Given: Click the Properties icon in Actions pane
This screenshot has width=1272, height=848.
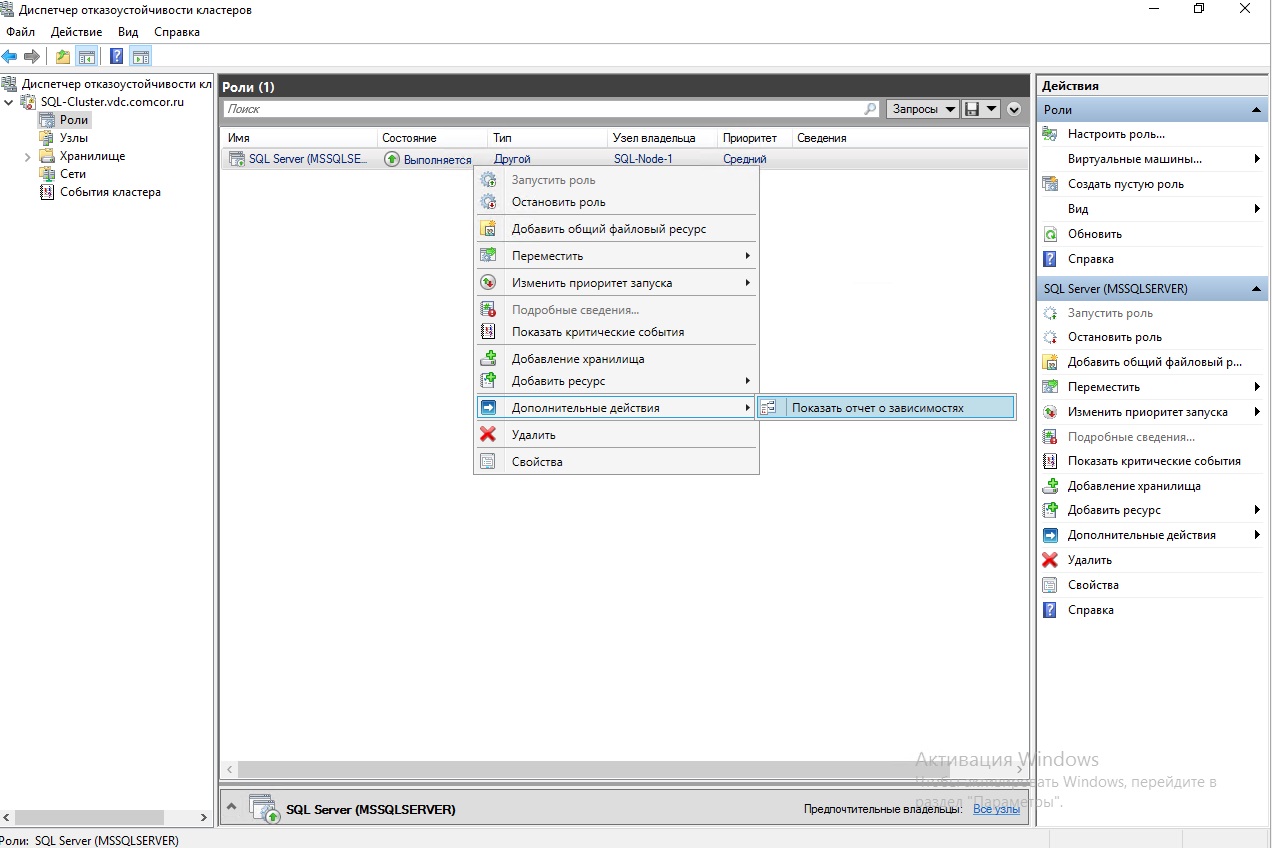Looking at the screenshot, I should 1050,585.
